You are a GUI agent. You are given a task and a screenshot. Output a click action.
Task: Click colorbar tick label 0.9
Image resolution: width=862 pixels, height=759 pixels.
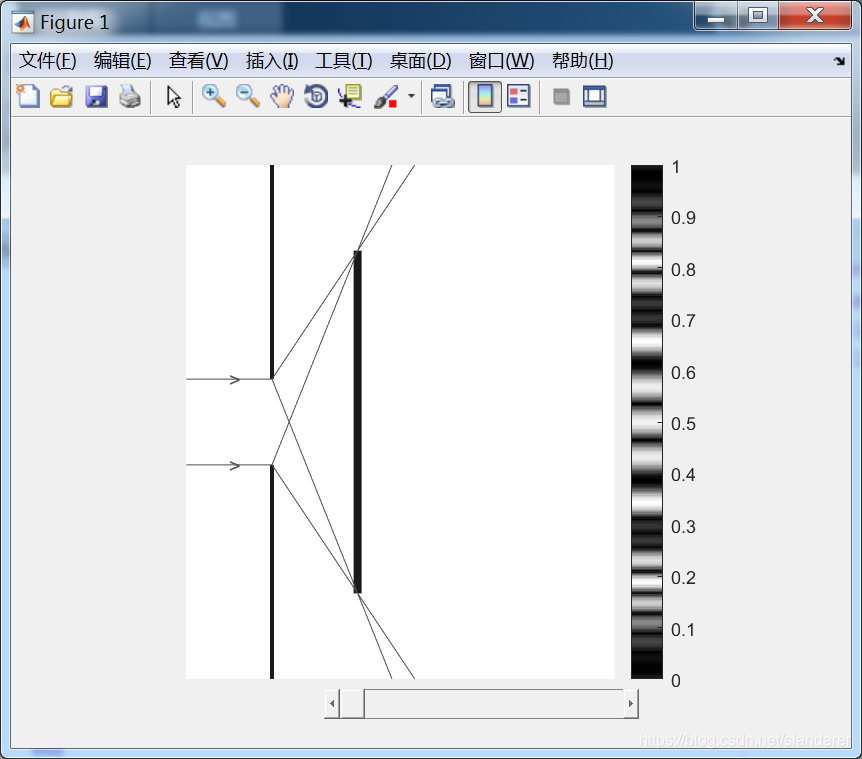tap(683, 218)
